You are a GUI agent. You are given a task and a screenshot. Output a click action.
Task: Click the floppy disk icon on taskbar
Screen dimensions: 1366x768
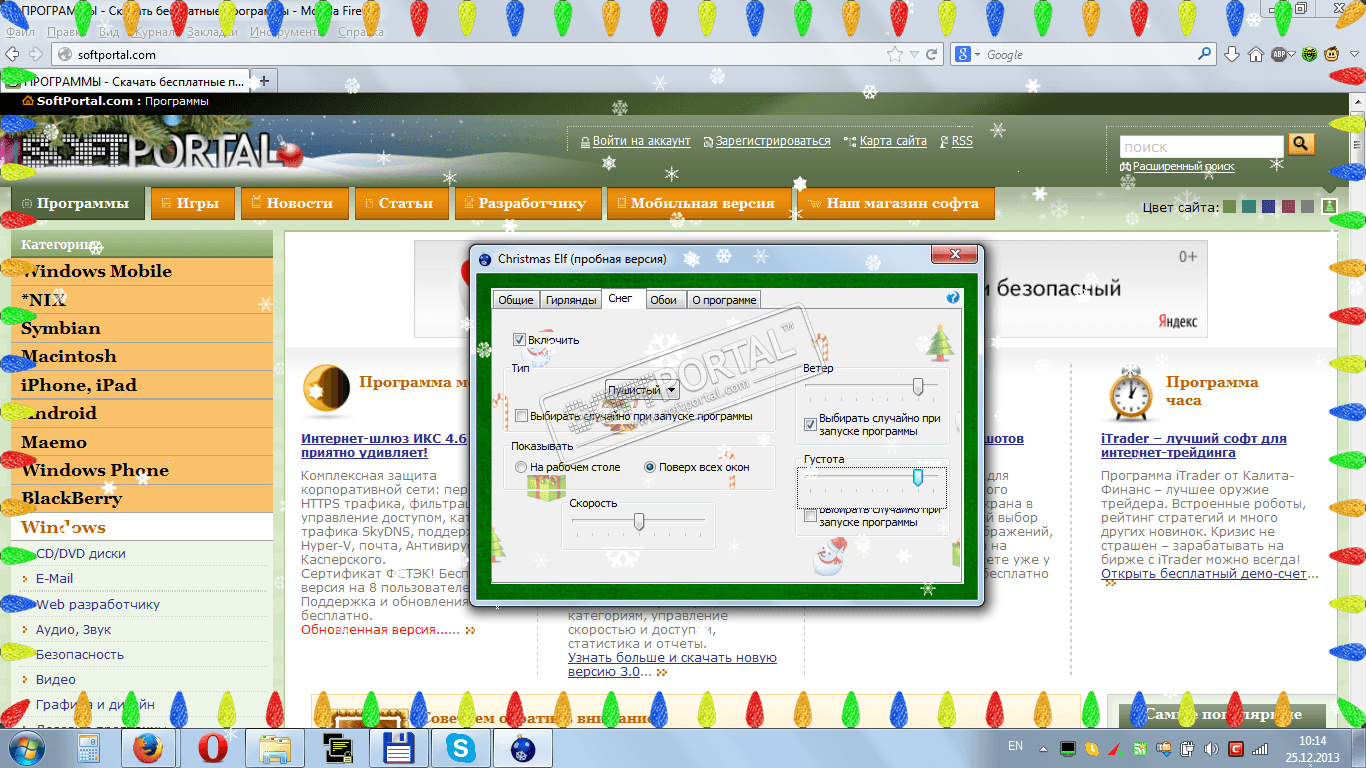point(400,748)
